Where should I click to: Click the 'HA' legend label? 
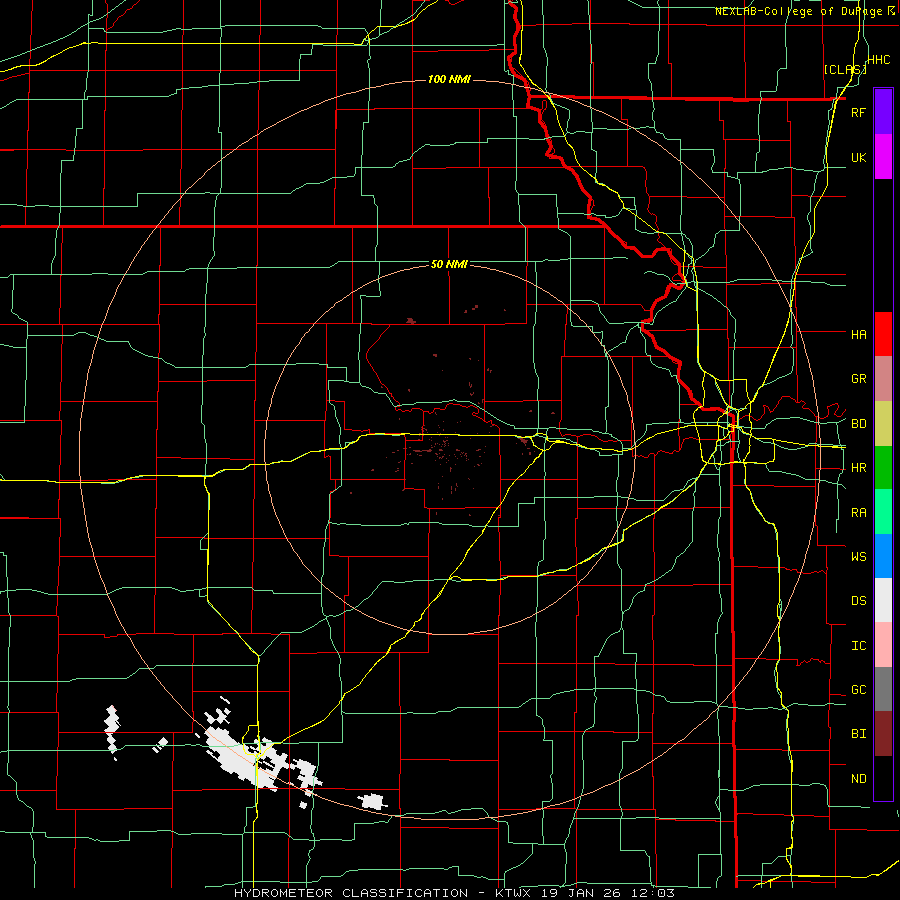point(858,334)
